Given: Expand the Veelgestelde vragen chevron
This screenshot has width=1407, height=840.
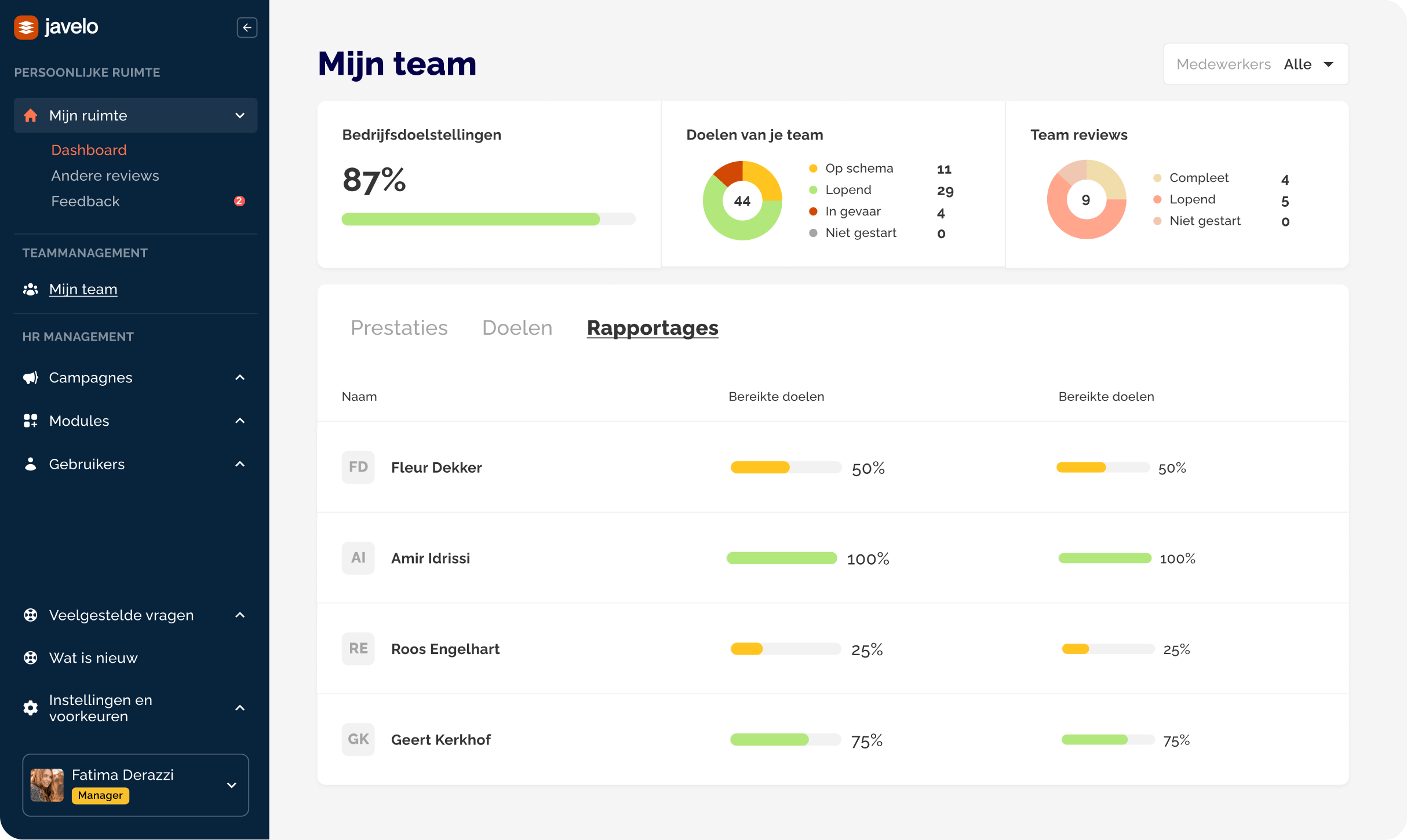Looking at the screenshot, I should click(x=240, y=615).
